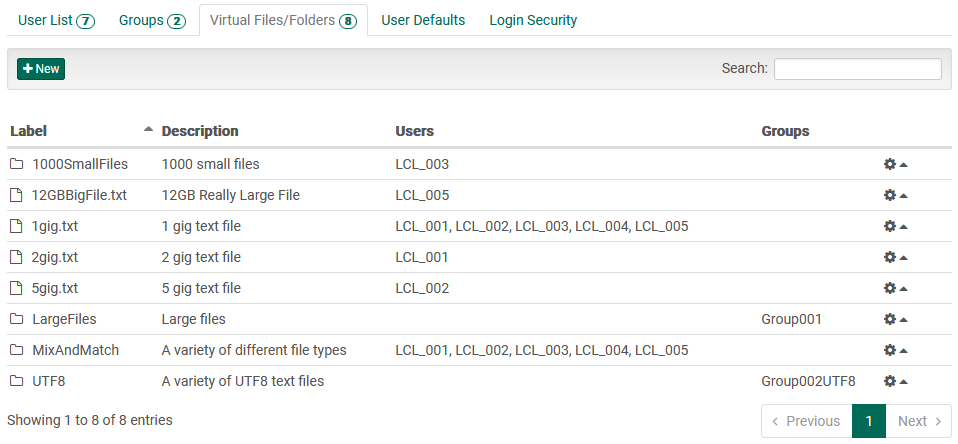Click the file icon next to 1gig.txt

pyautogui.click(x=16, y=226)
